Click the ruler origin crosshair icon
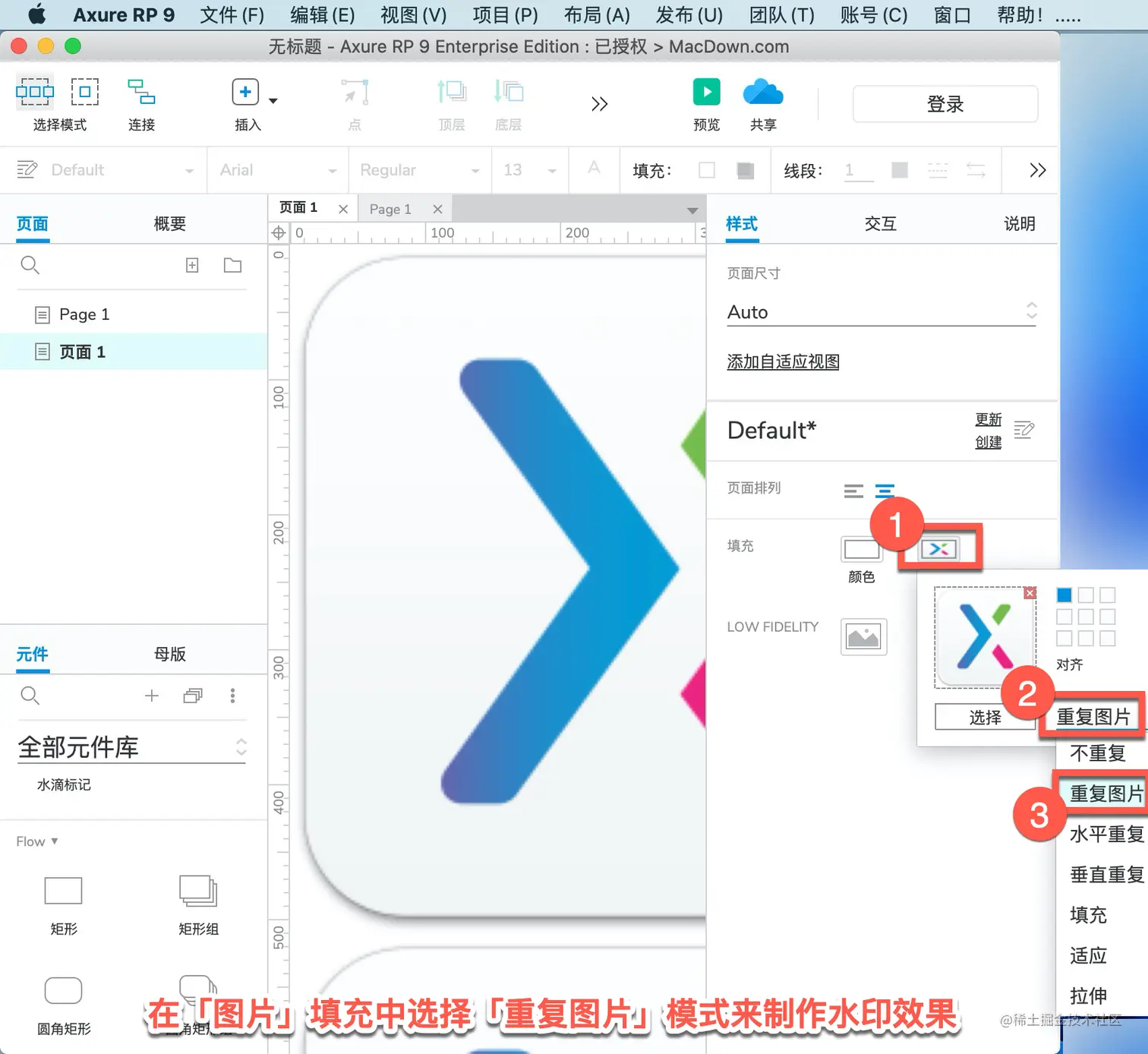This screenshot has width=1148, height=1054. [279, 233]
